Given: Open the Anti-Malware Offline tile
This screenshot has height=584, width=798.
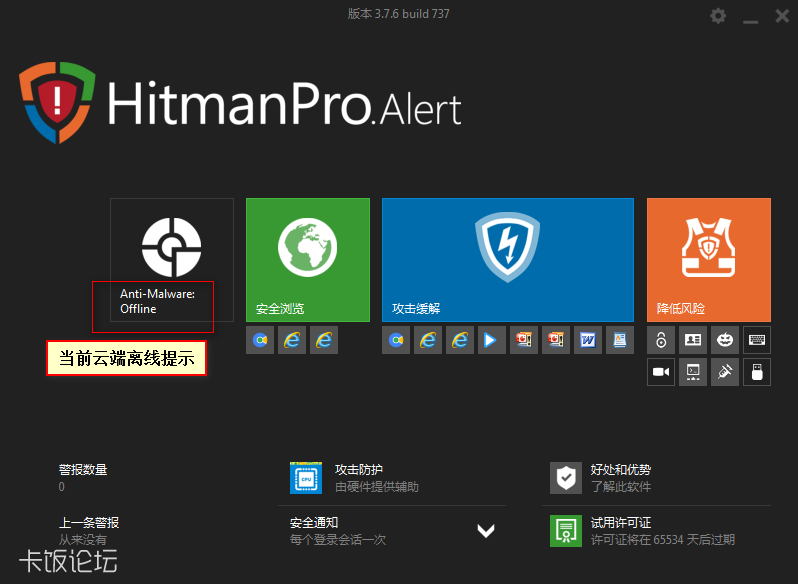Looking at the screenshot, I should 171,258.
